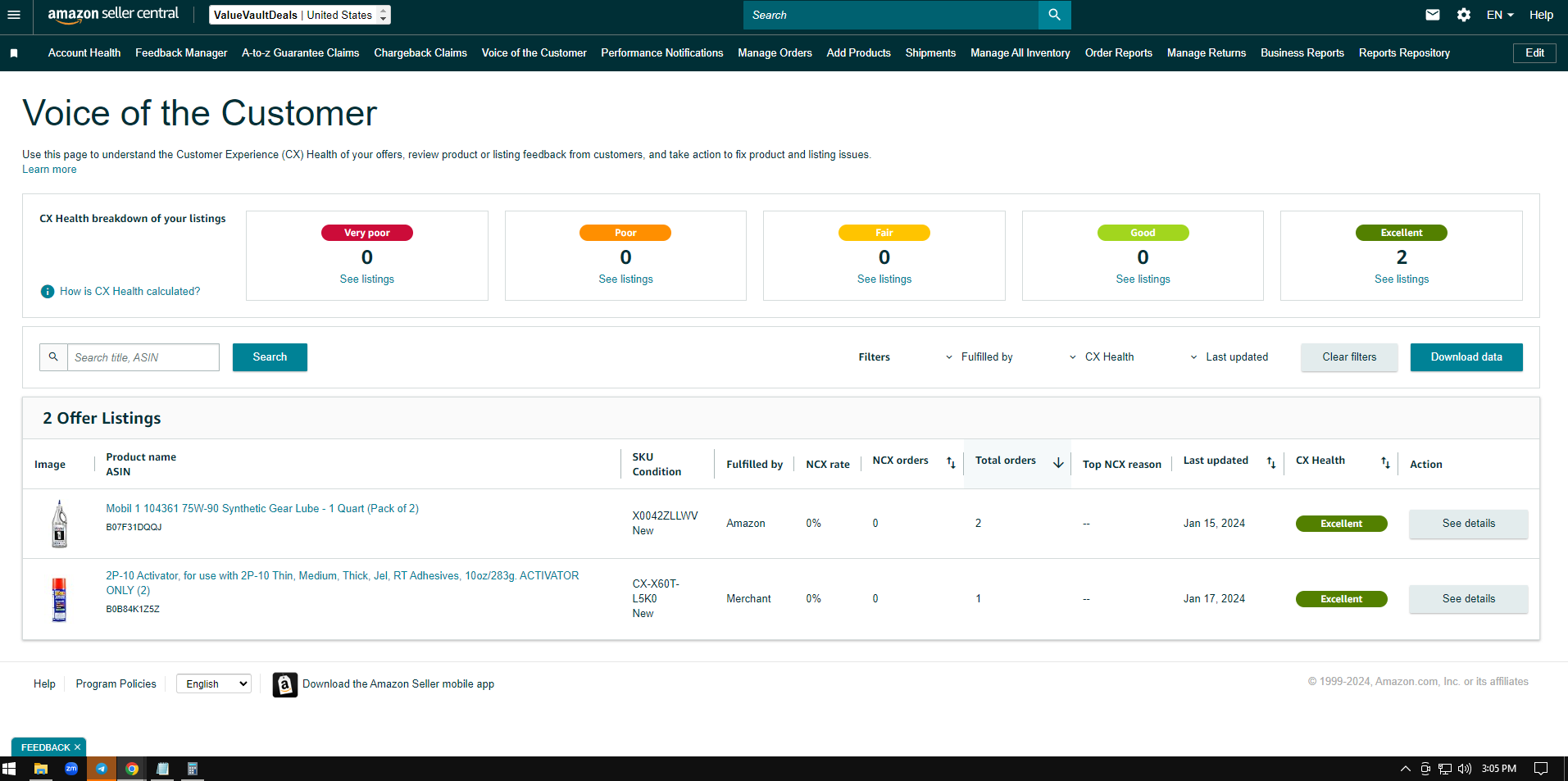1568x781 pixels.
Task: Click the magnifier icon in listing search box
Action: coord(53,357)
